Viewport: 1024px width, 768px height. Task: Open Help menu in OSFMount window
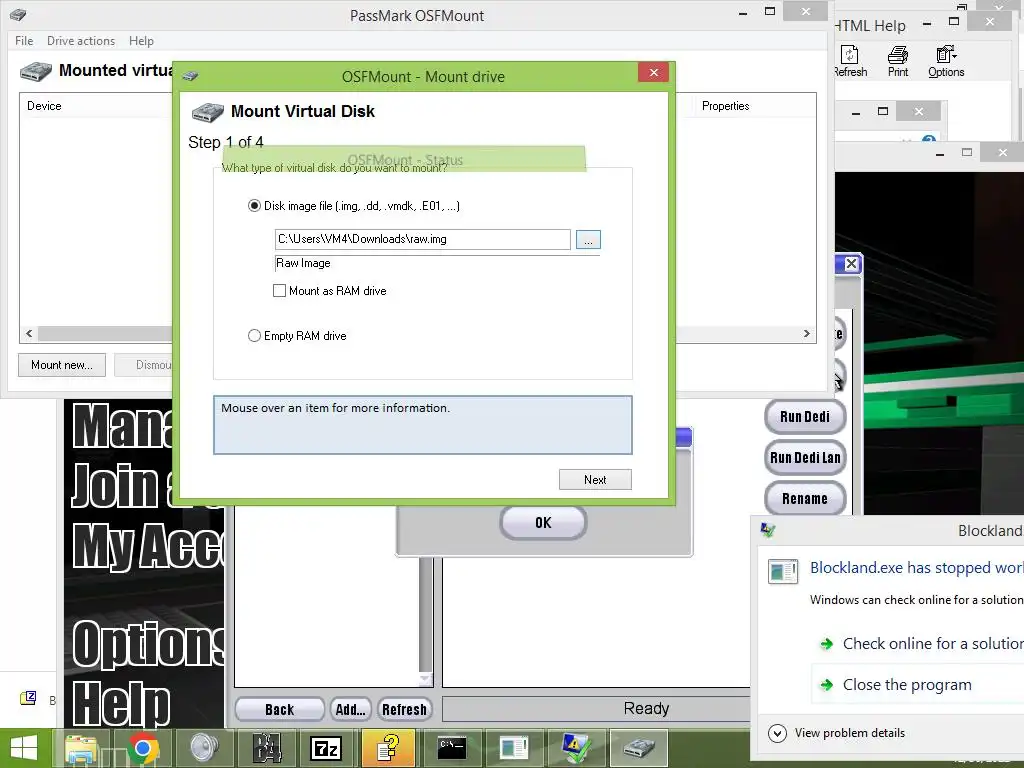(141, 40)
